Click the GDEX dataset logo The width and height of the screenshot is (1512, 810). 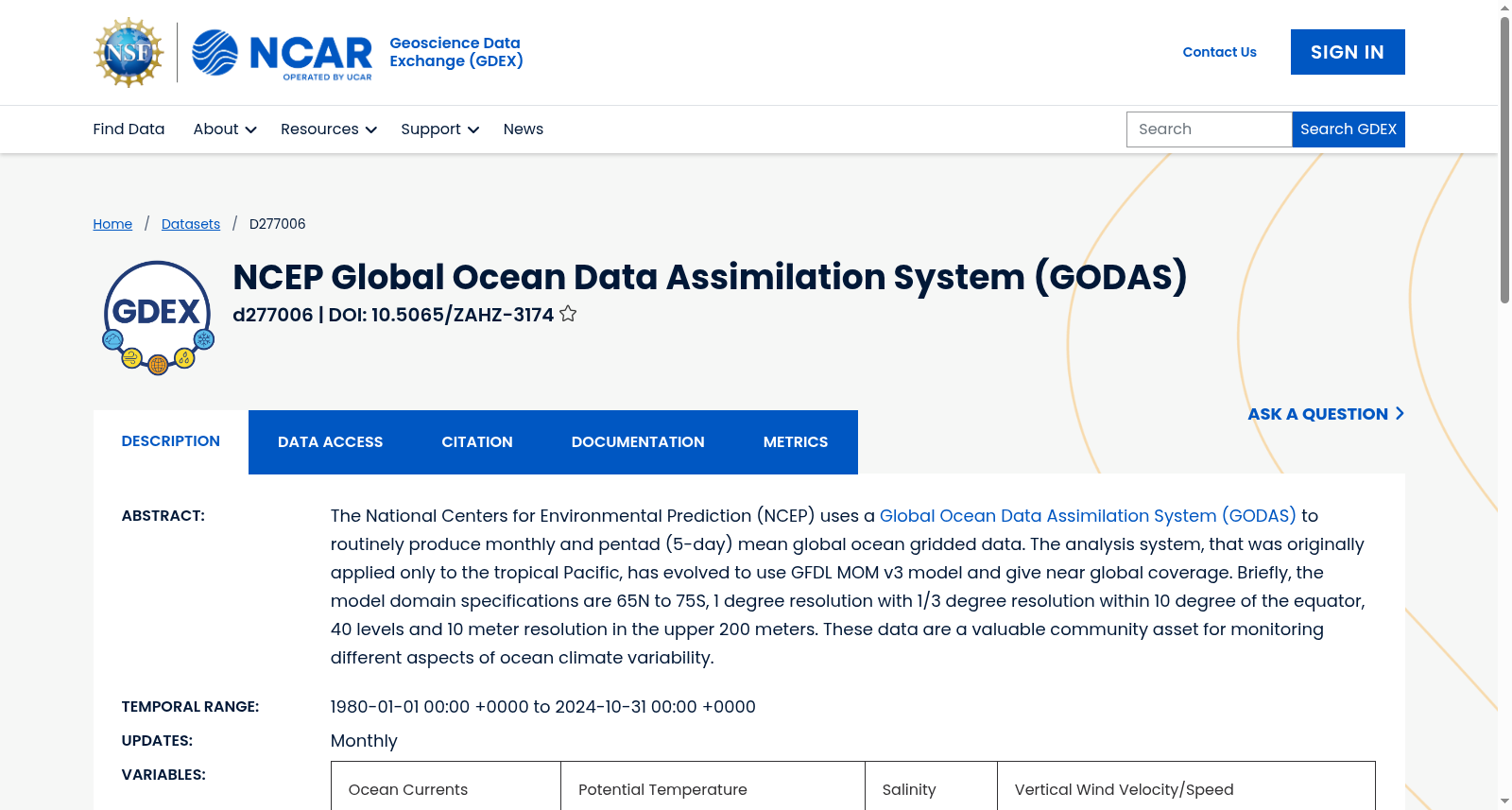pyautogui.click(x=158, y=318)
